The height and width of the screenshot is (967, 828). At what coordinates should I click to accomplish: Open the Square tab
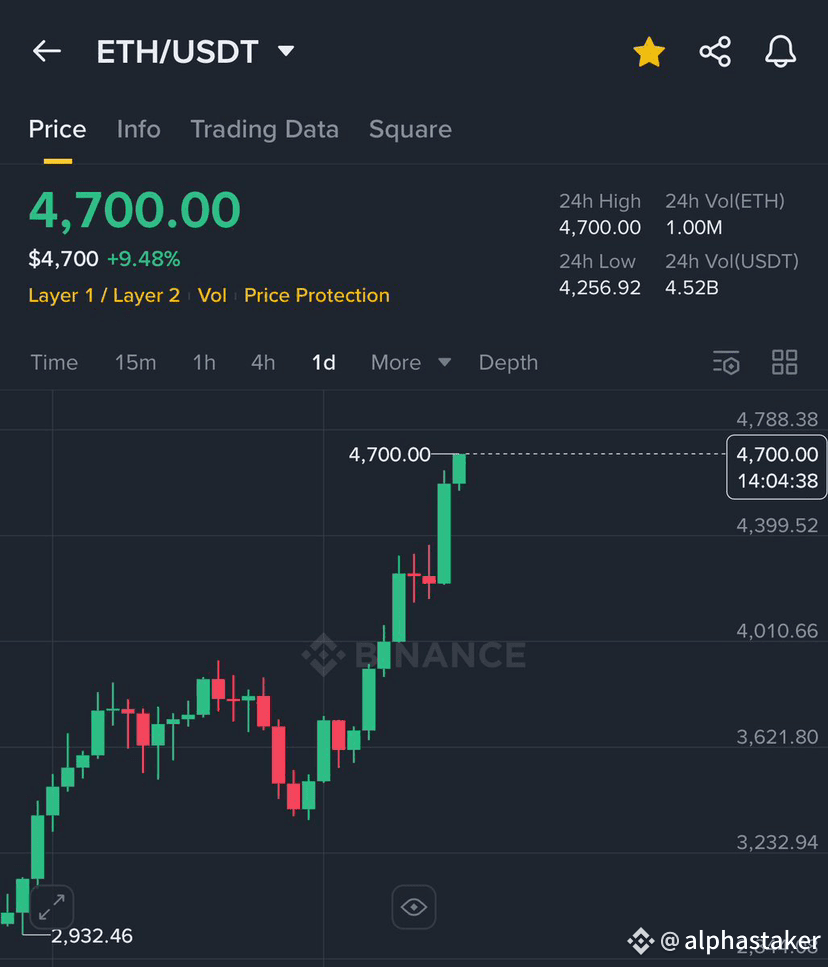tap(411, 130)
